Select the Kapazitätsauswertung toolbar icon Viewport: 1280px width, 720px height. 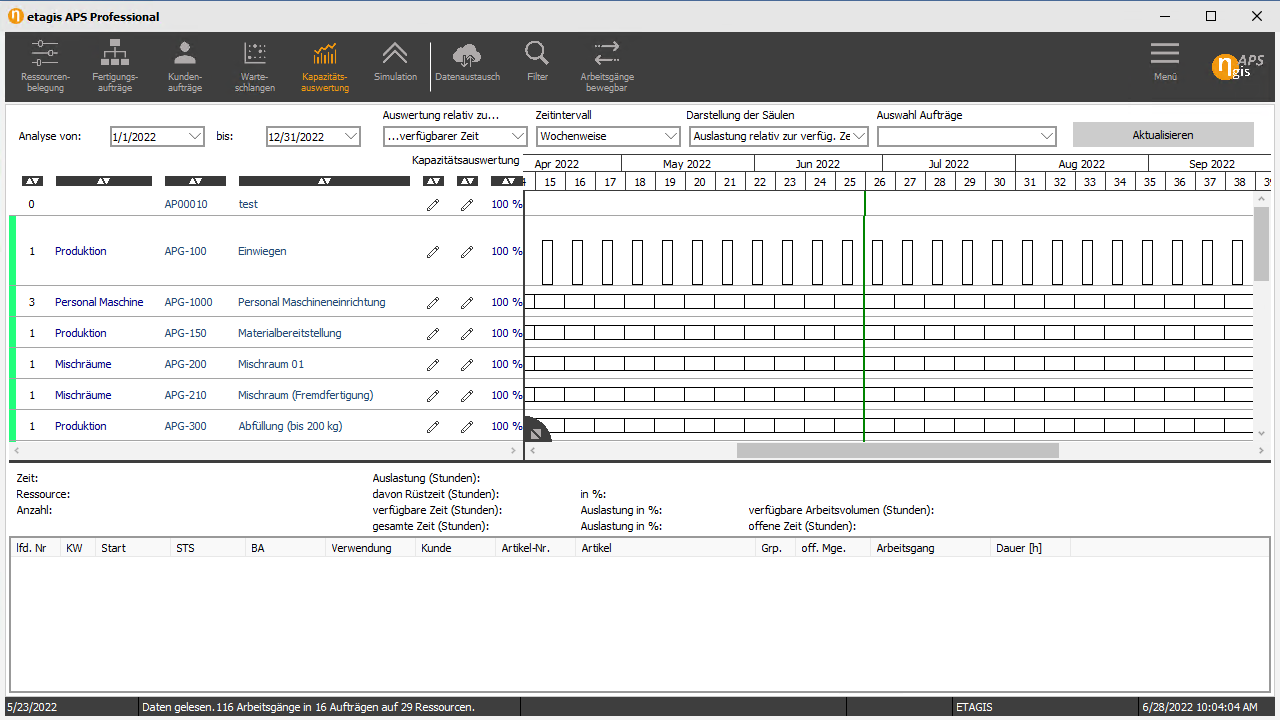click(325, 67)
